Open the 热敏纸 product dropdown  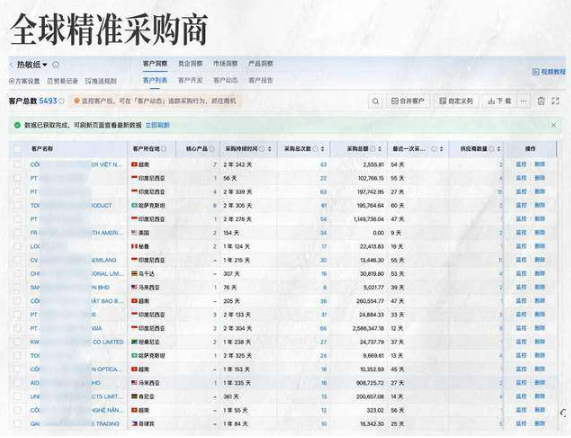click(32, 65)
